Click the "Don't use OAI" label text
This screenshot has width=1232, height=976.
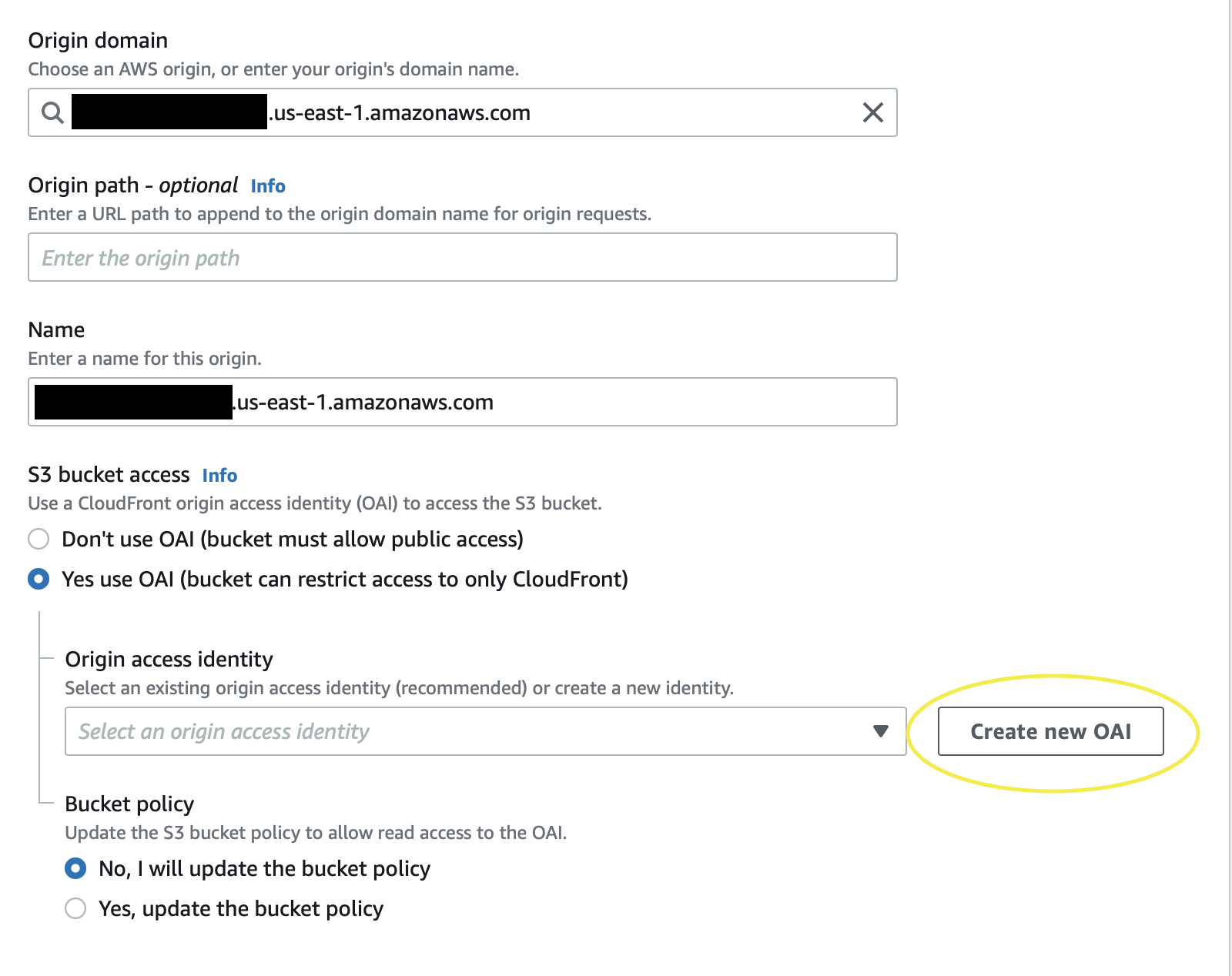click(293, 539)
